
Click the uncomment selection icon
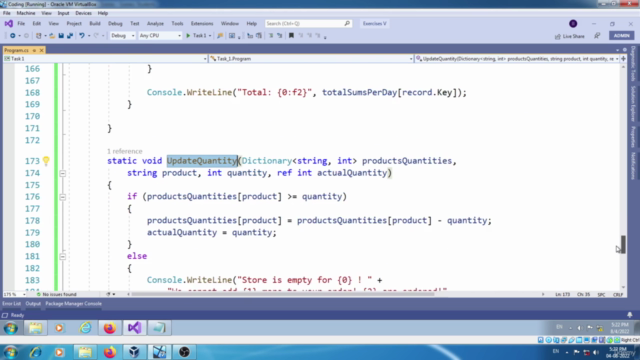(280, 36)
